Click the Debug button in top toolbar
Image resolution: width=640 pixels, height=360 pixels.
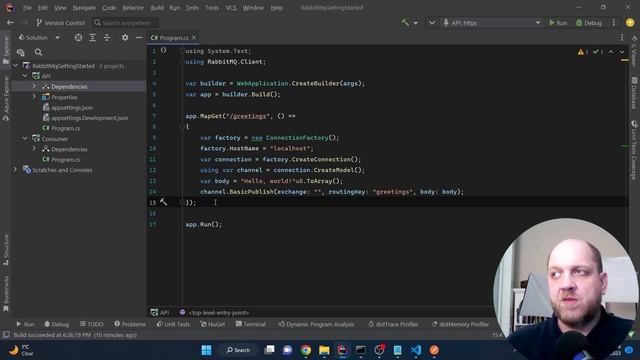pyautogui.click(x=589, y=23)
